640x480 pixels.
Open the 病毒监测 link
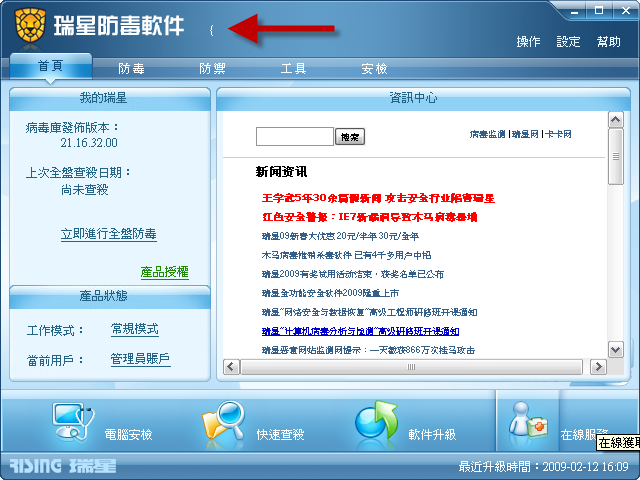point(487,134)
